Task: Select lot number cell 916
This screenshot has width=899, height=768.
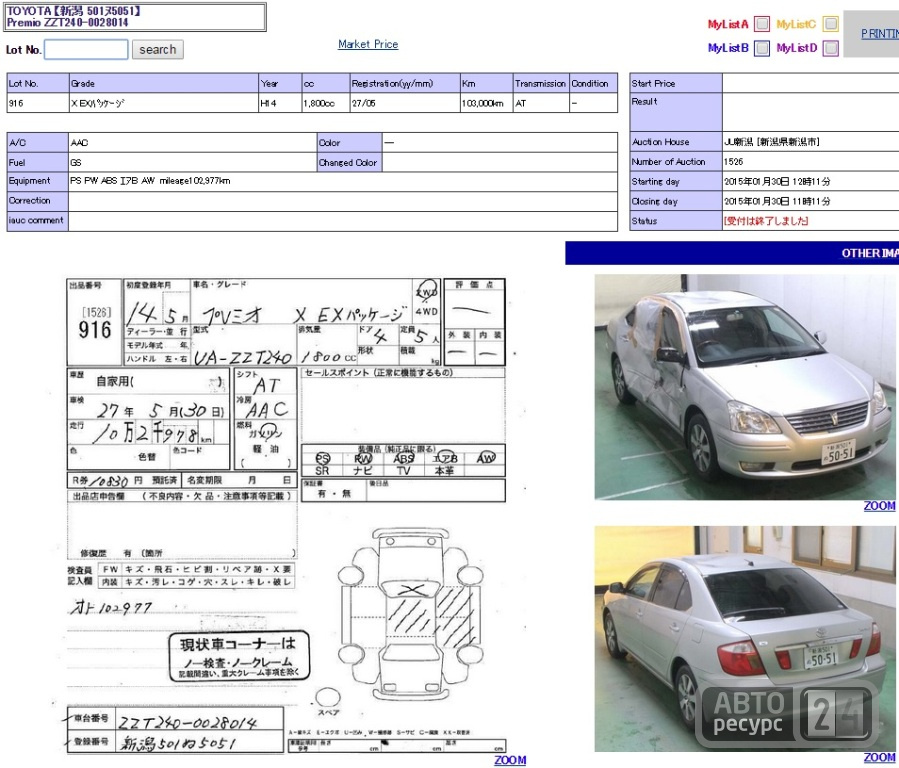Action: click(38, 103)
